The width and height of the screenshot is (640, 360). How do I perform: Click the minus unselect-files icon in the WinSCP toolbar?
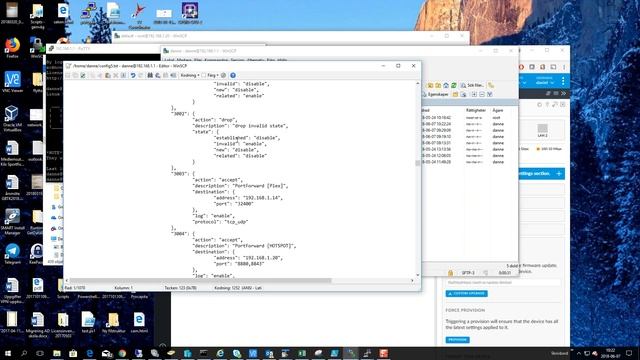(x=482, y=94)
